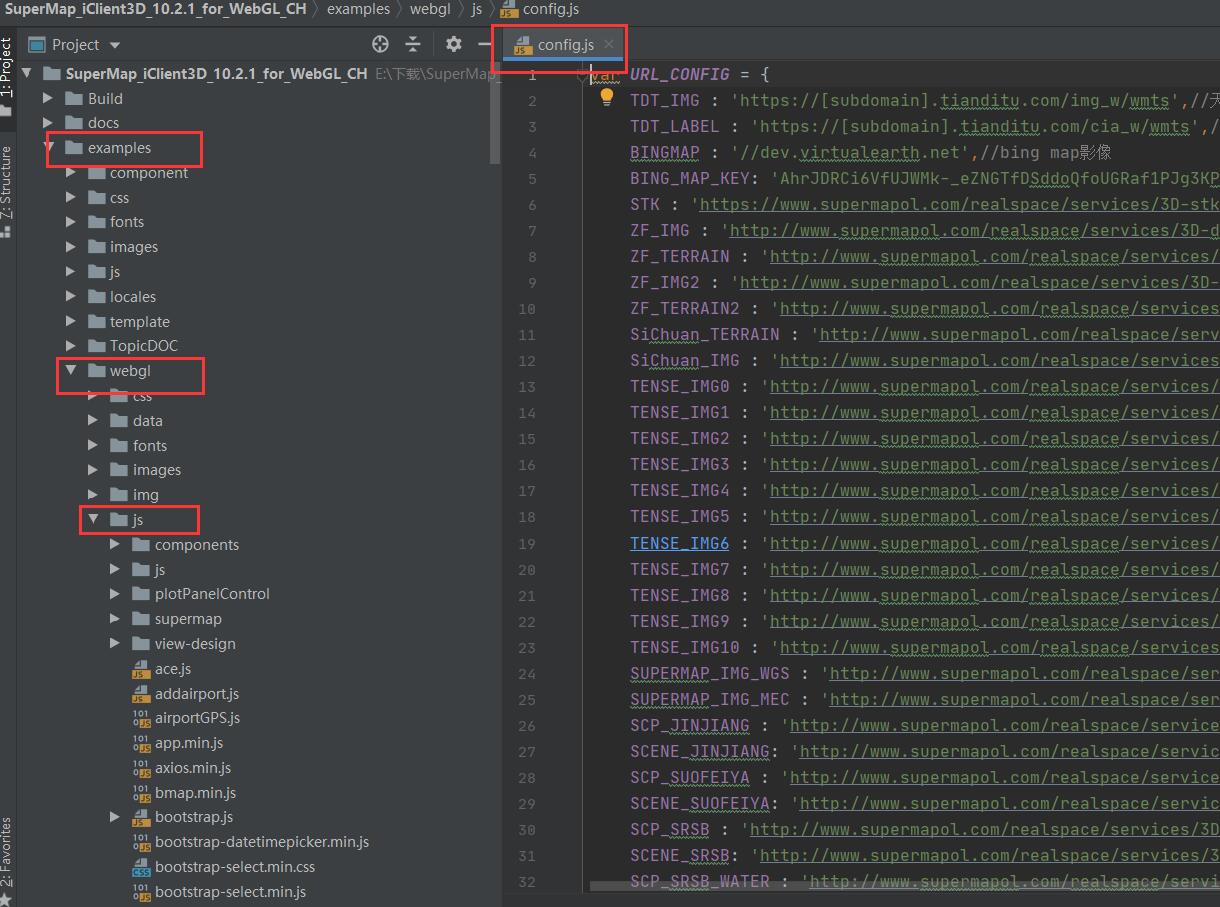Expand the Build folder
Screen dimensions: 1220x907
48,98
